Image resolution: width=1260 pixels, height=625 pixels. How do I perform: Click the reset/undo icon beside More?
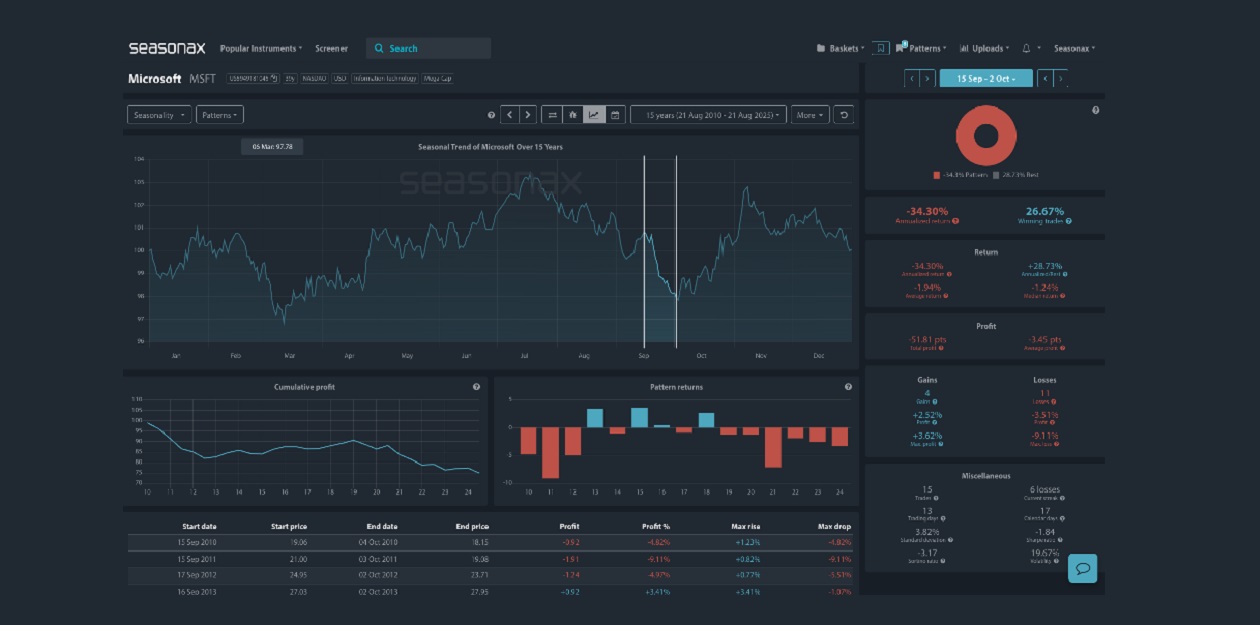pos(844,115)
